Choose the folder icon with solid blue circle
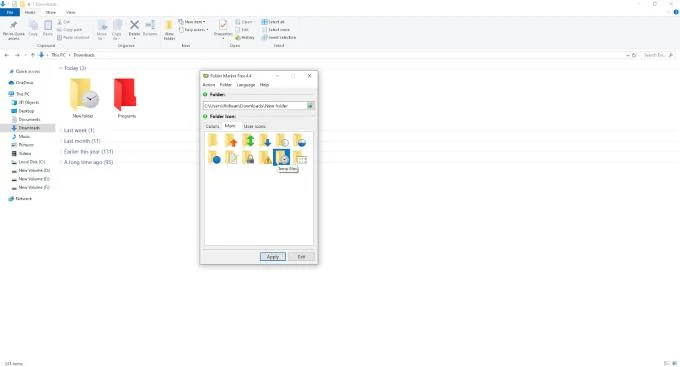The width and height of the screenshot is (680, 367). [x=214, y=157]
